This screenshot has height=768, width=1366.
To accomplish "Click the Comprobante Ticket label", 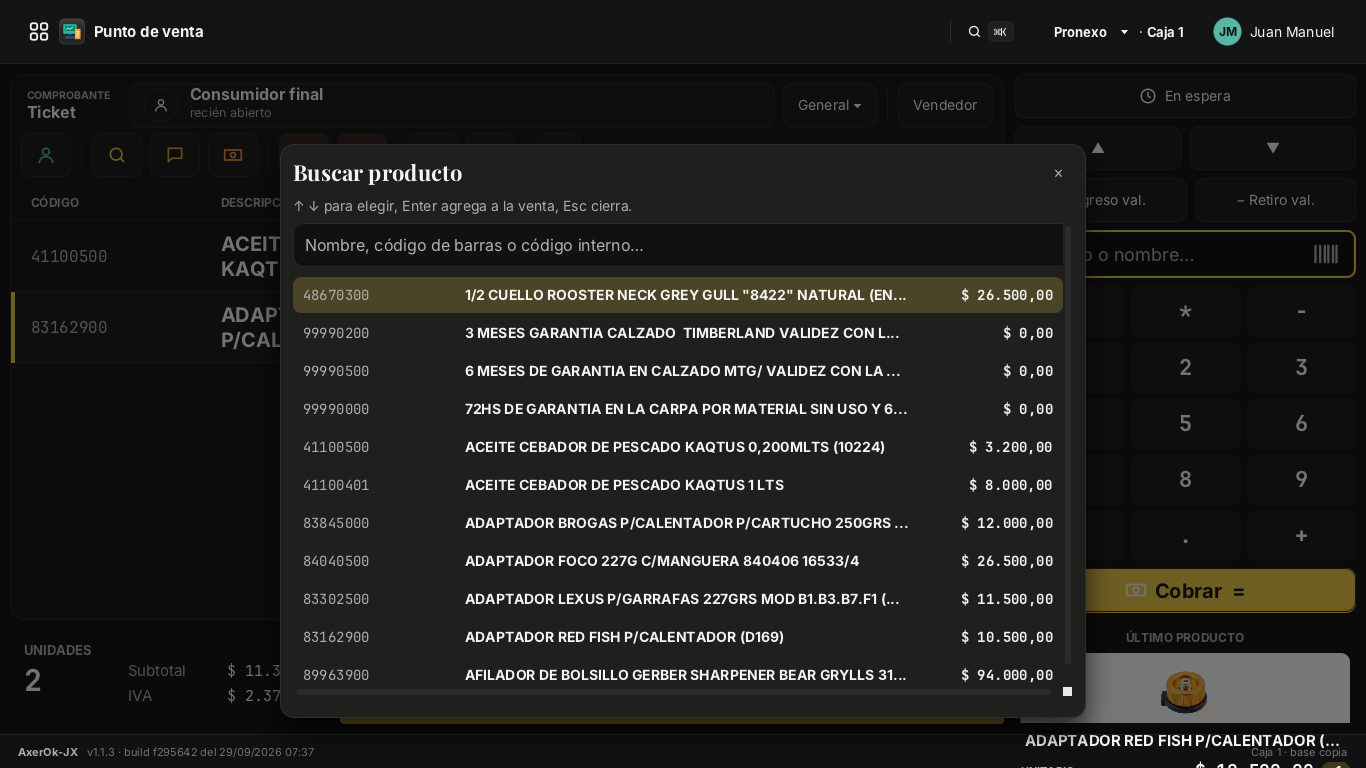I will pyautogui.click(x=68, y=105).
